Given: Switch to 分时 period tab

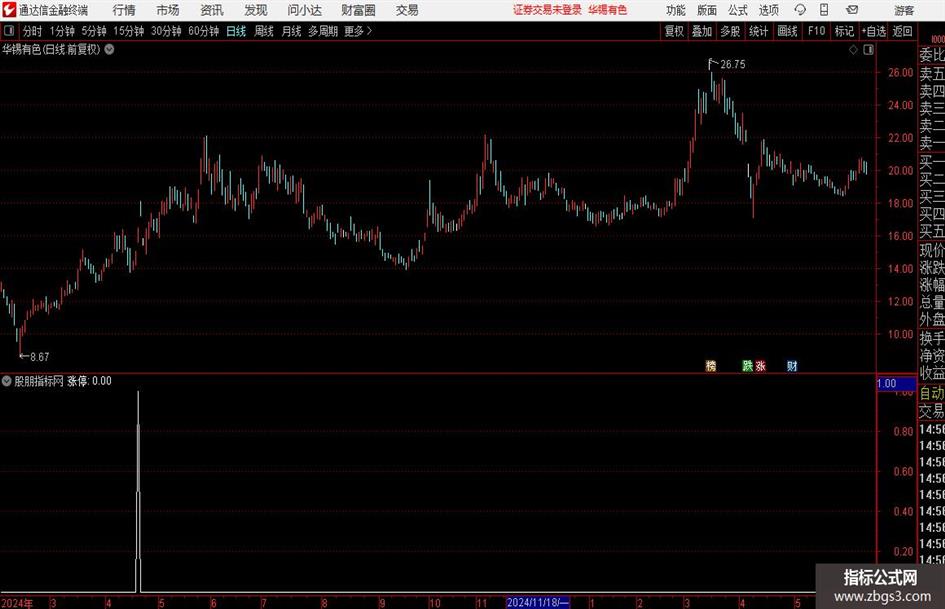Looking at the screenshot, I should point(33,31).
